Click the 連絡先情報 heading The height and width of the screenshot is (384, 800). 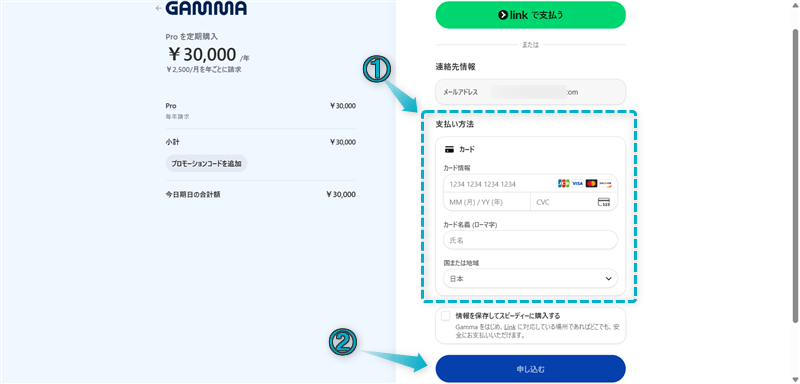(455, 67)
